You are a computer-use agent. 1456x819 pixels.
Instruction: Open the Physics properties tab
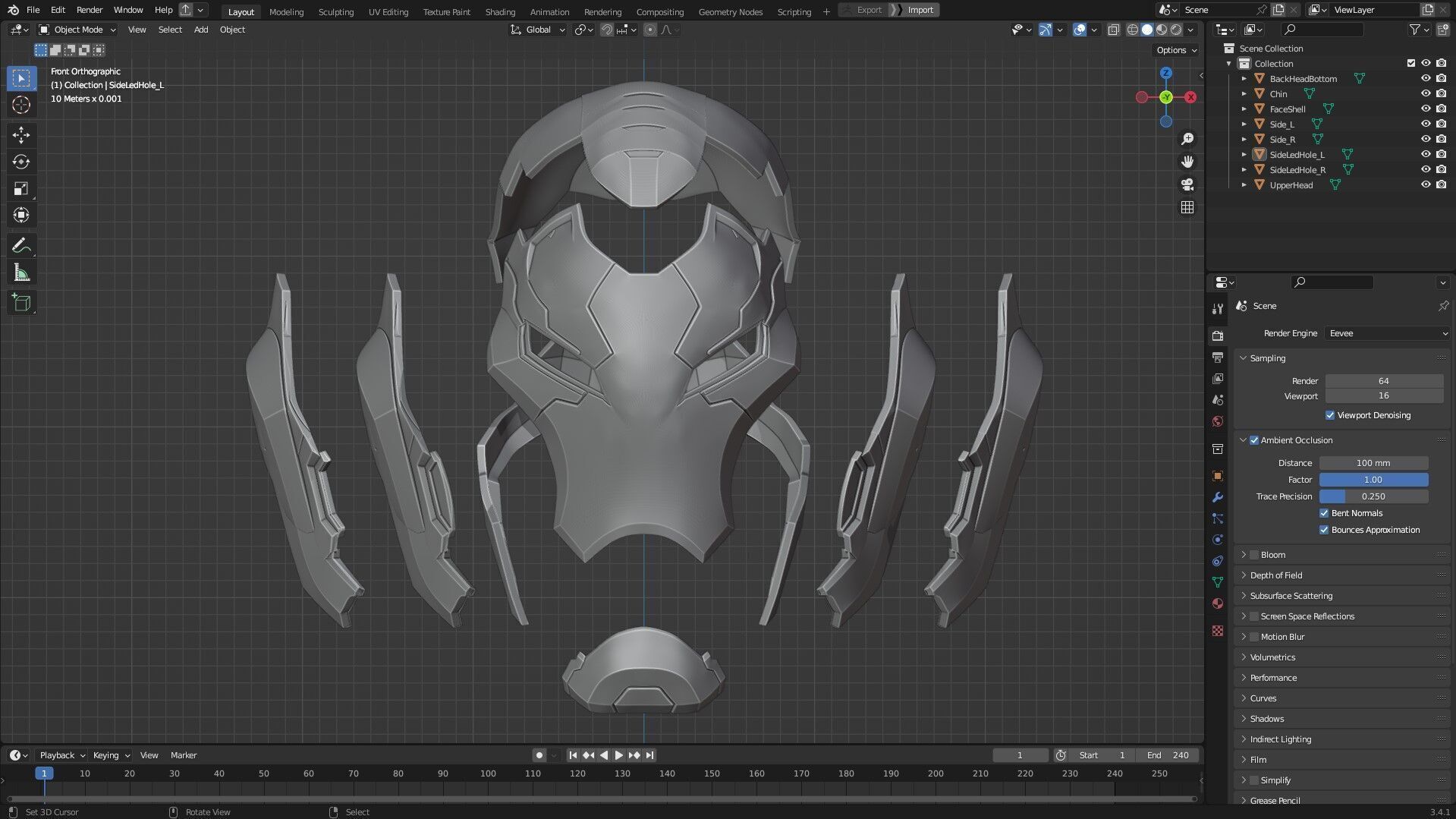point(1218,540)
